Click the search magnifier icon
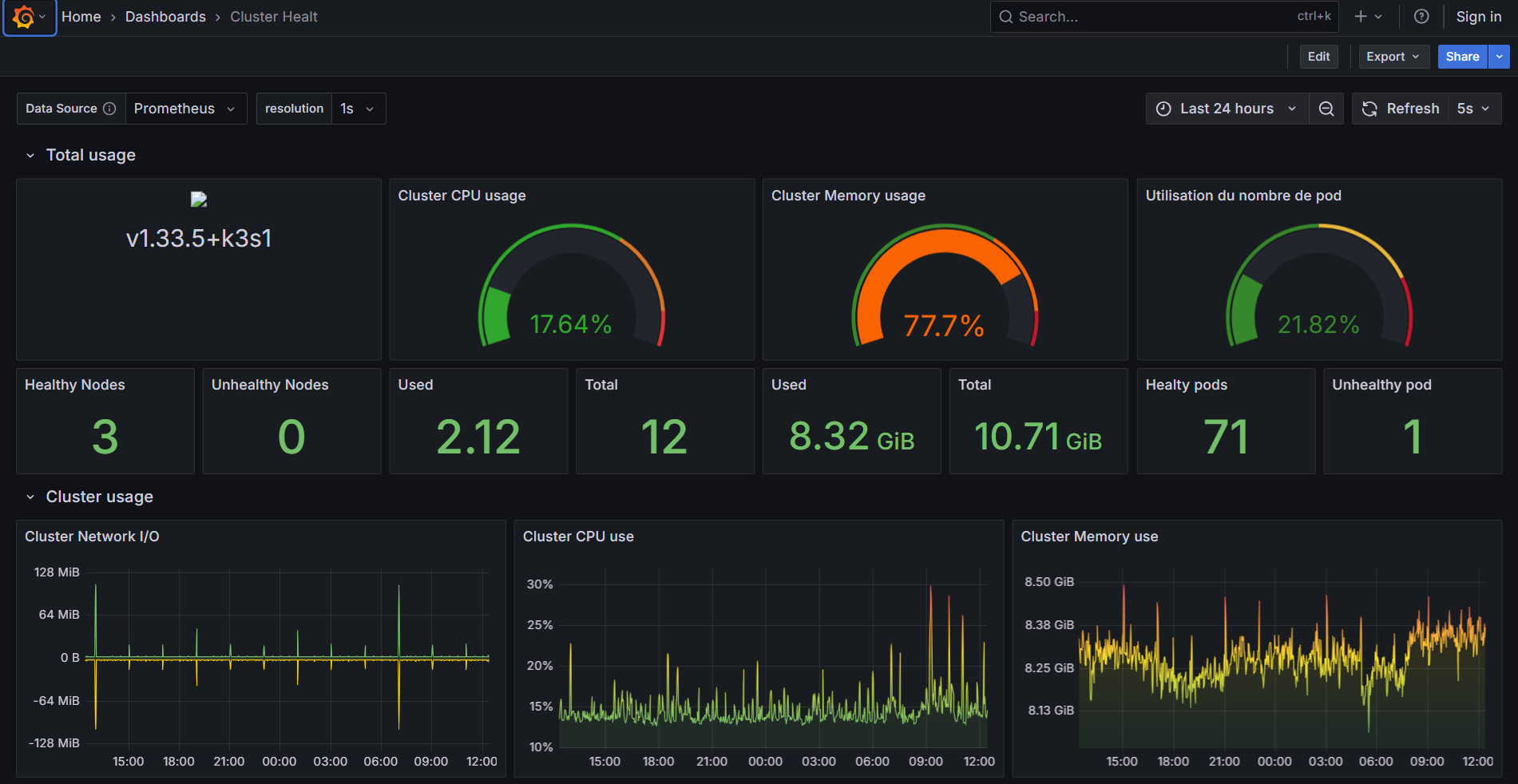Image resolution: width=1518 pixels, height=784 pixels. click(1006, 17)
